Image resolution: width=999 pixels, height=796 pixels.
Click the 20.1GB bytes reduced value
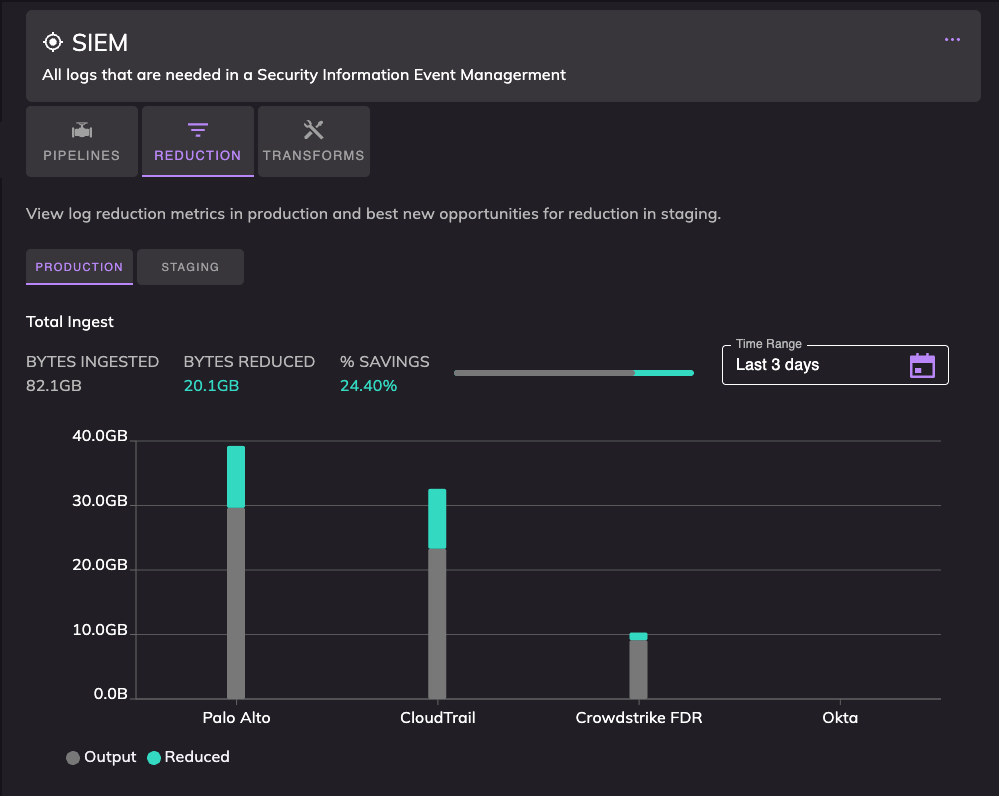[211, 386]
